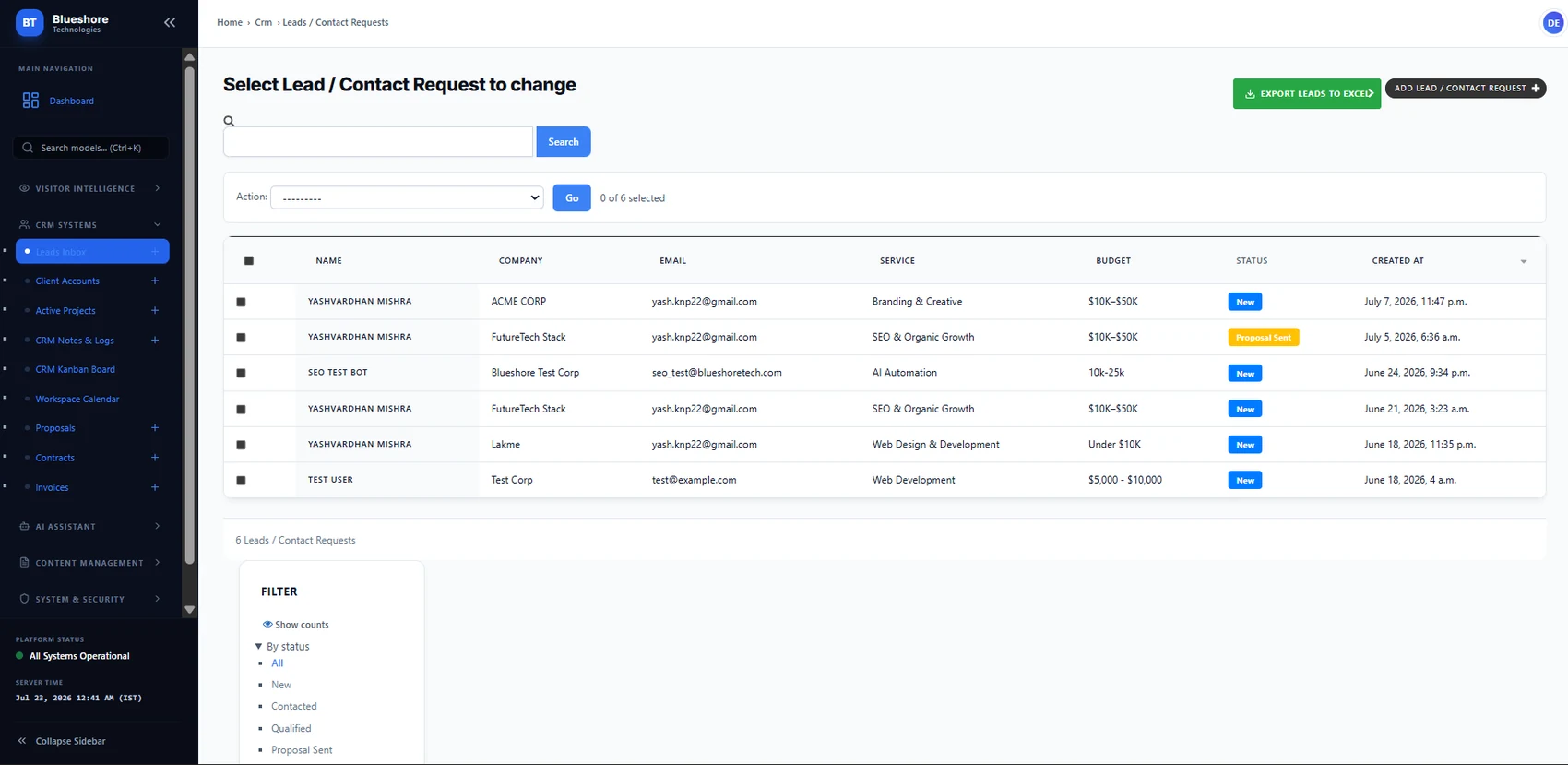Open Workspace Calendar menu item
The image size is (1568, 765).
pos(77,399)
